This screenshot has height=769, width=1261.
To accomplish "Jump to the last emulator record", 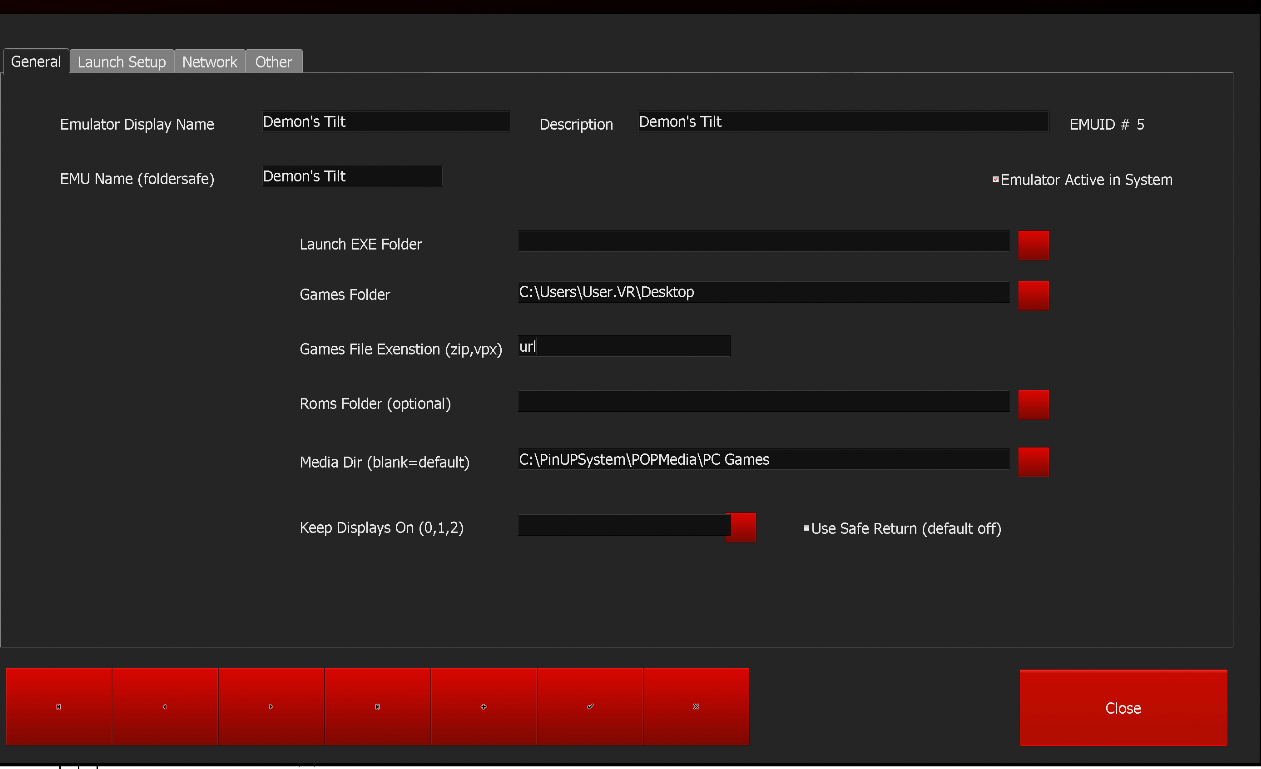I will [377, 706].
